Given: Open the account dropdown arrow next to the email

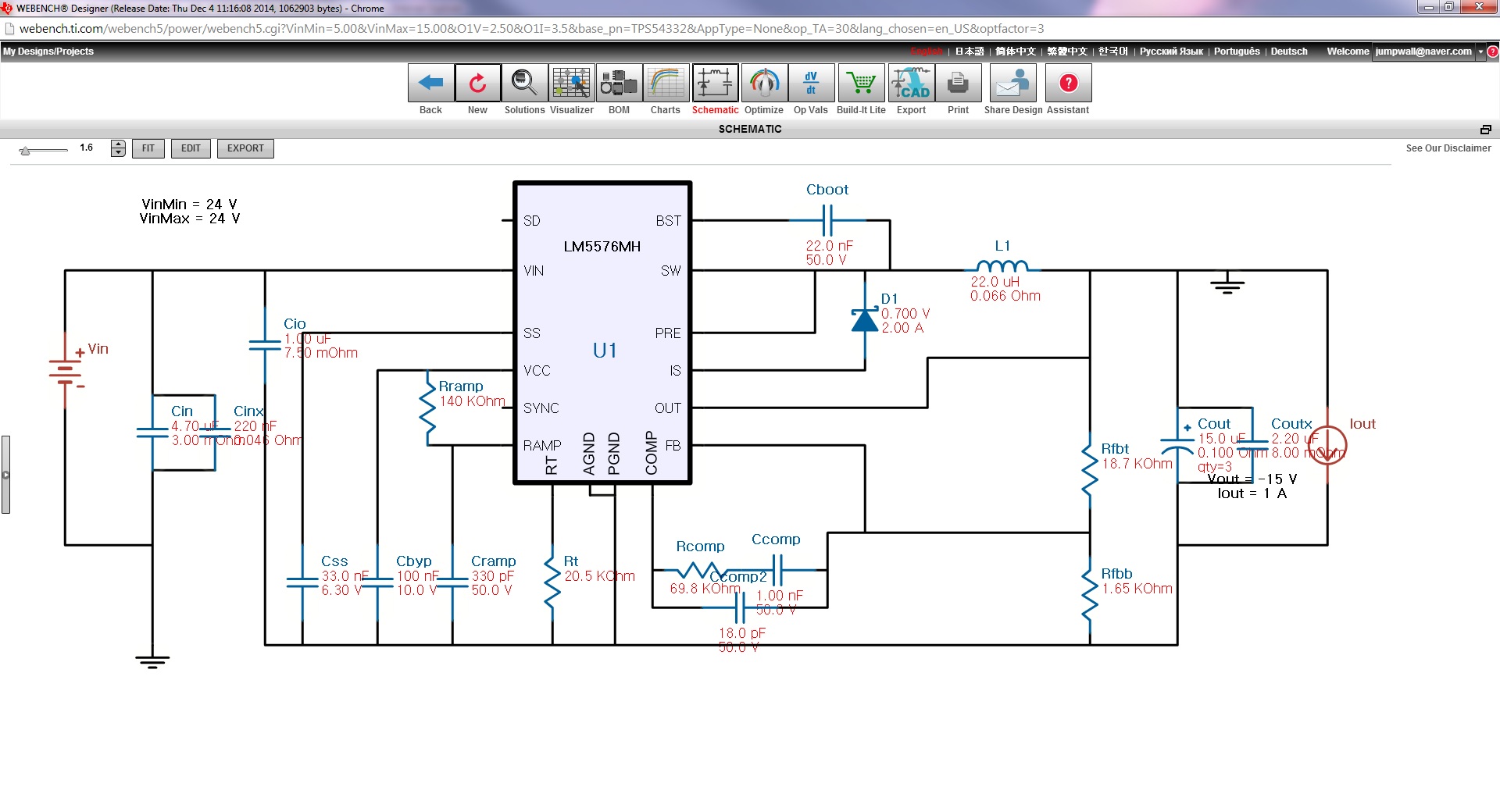Looking at the screenshot, I should [x=1480, y=52].
